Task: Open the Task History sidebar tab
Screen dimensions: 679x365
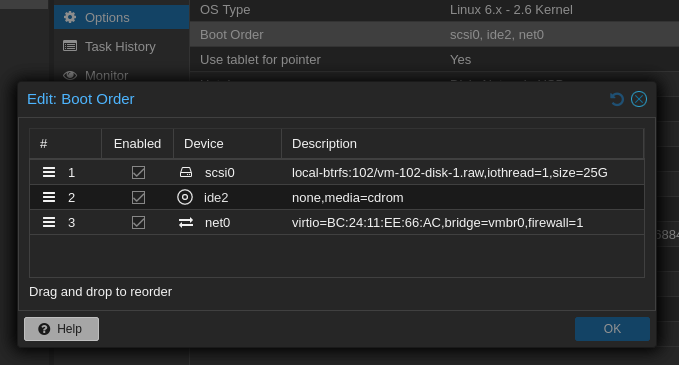Action: pyautogui.click(x=122, y=46)
